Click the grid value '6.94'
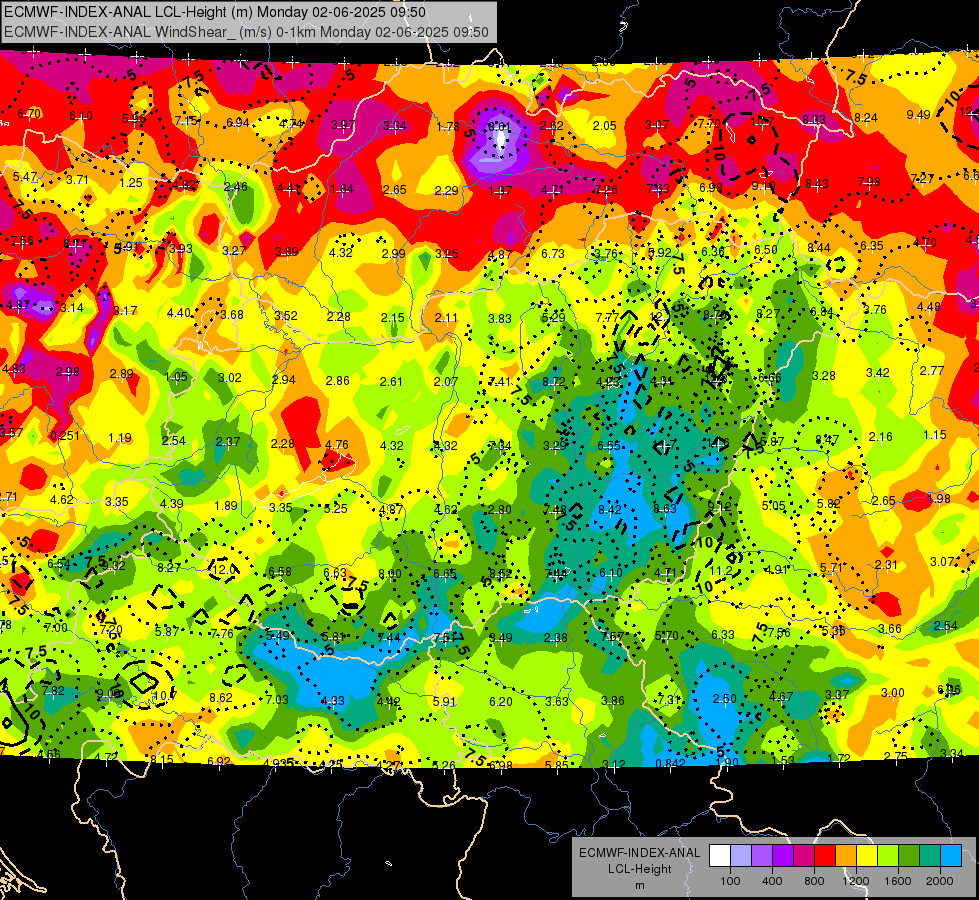This screenshot has width=979, height=900. click(238, 122)
